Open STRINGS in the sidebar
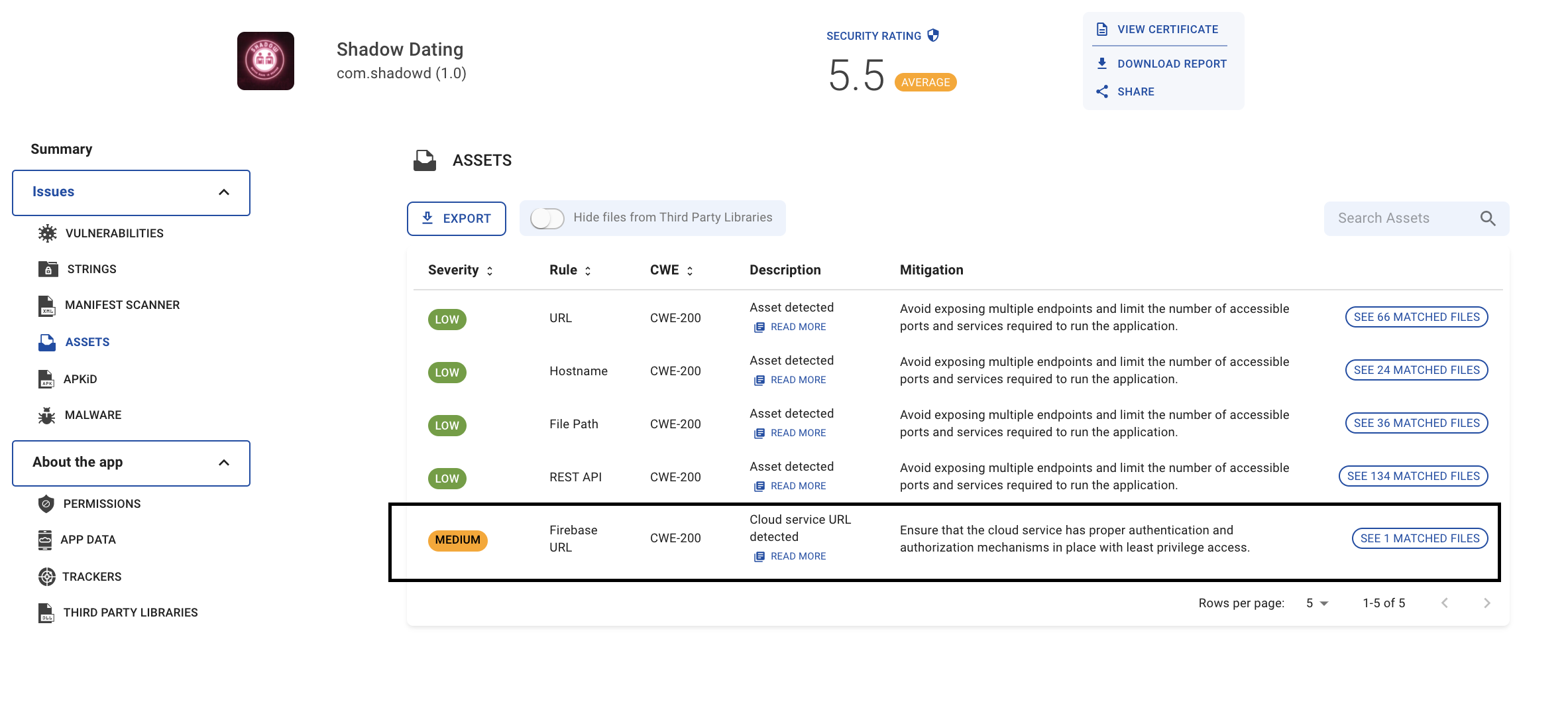This screenshot has height=712, width=1568. (91, 269)
